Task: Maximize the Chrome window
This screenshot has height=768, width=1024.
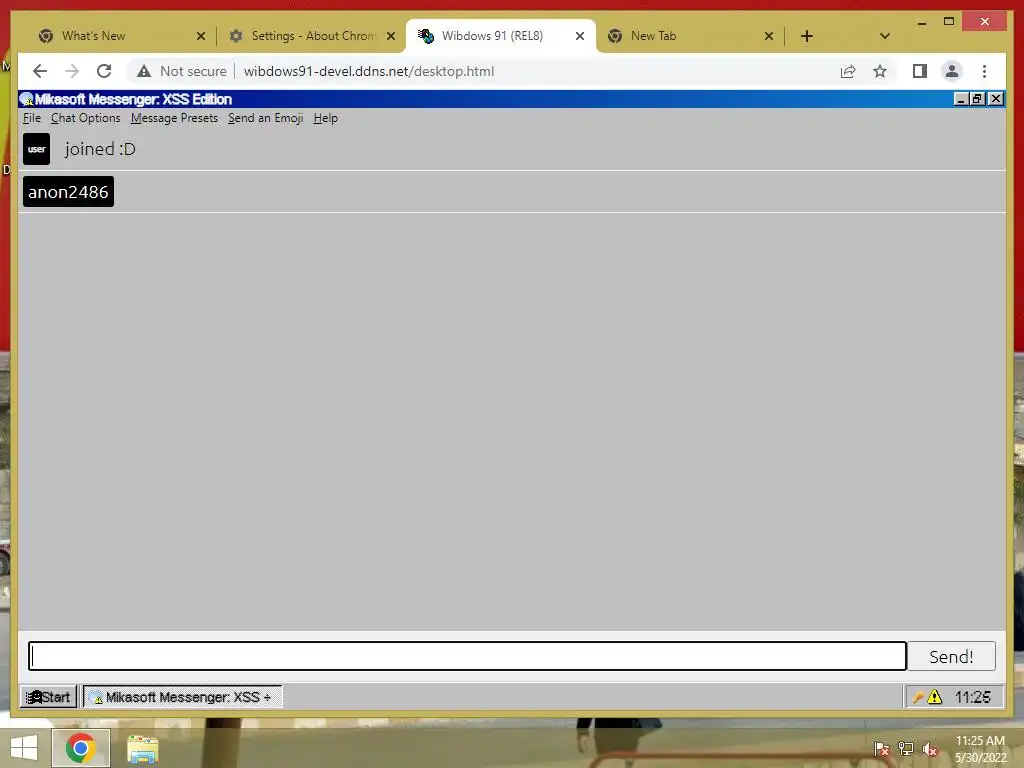Action: tap(949, 22)
